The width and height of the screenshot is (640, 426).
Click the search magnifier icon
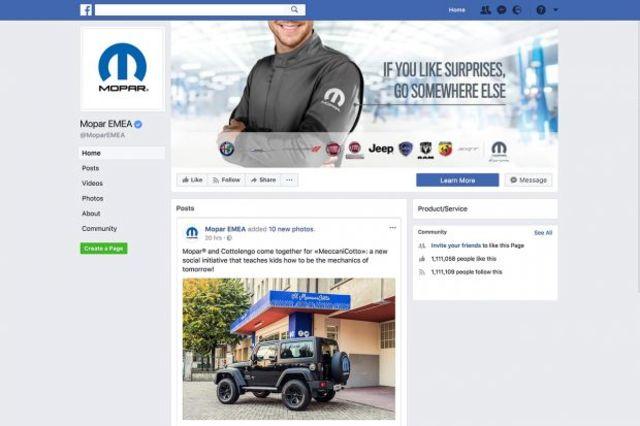(x=294, y=9)
